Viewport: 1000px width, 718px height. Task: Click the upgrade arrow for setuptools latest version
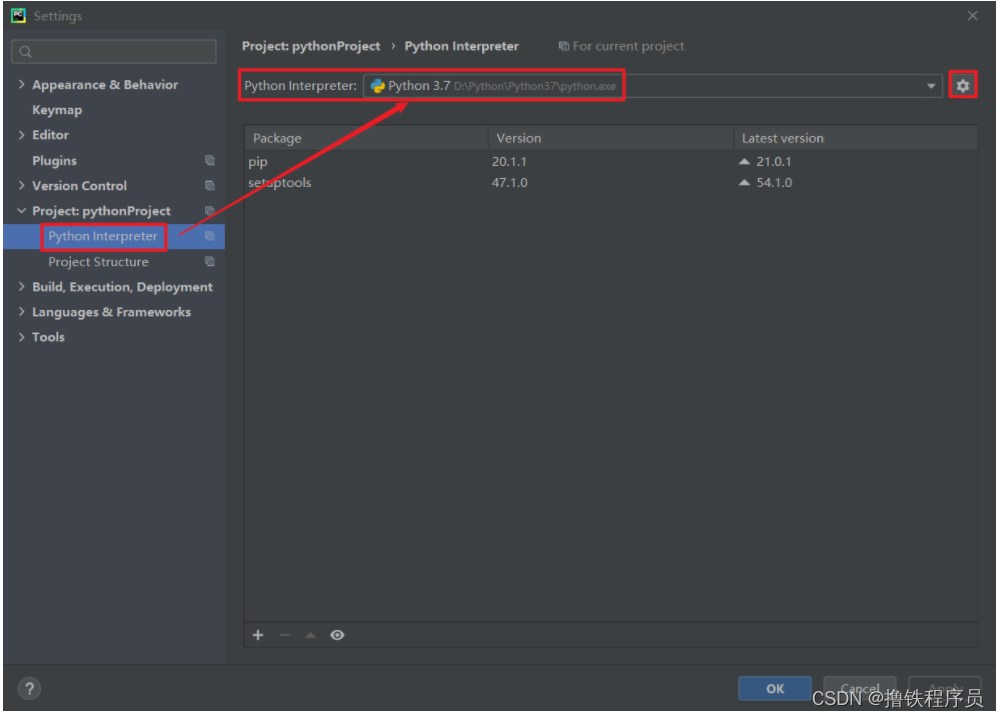744,182
